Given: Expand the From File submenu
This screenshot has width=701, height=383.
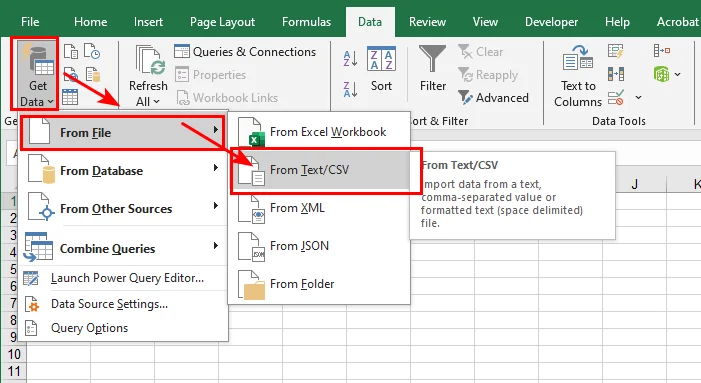Looking at the screenshot, I should pyautogui.click(x=122, y=133).
